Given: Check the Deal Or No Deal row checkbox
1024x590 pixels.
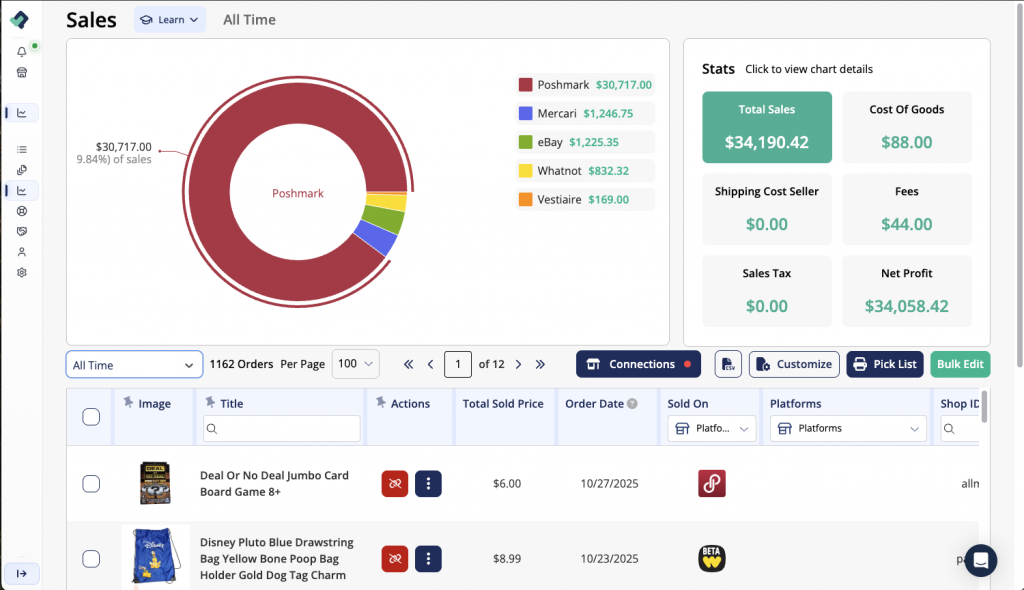Looking at the screenshot, I should coord(91,484).
